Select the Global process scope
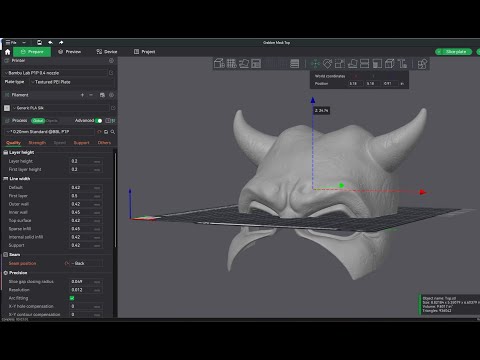 coord(38,121)
